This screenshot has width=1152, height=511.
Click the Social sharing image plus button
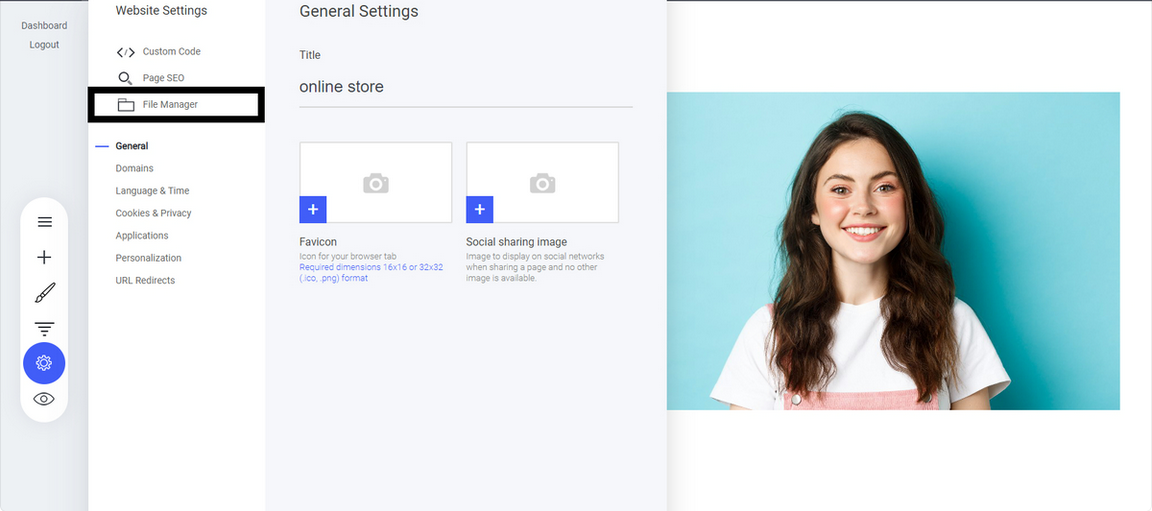point(480,209)
